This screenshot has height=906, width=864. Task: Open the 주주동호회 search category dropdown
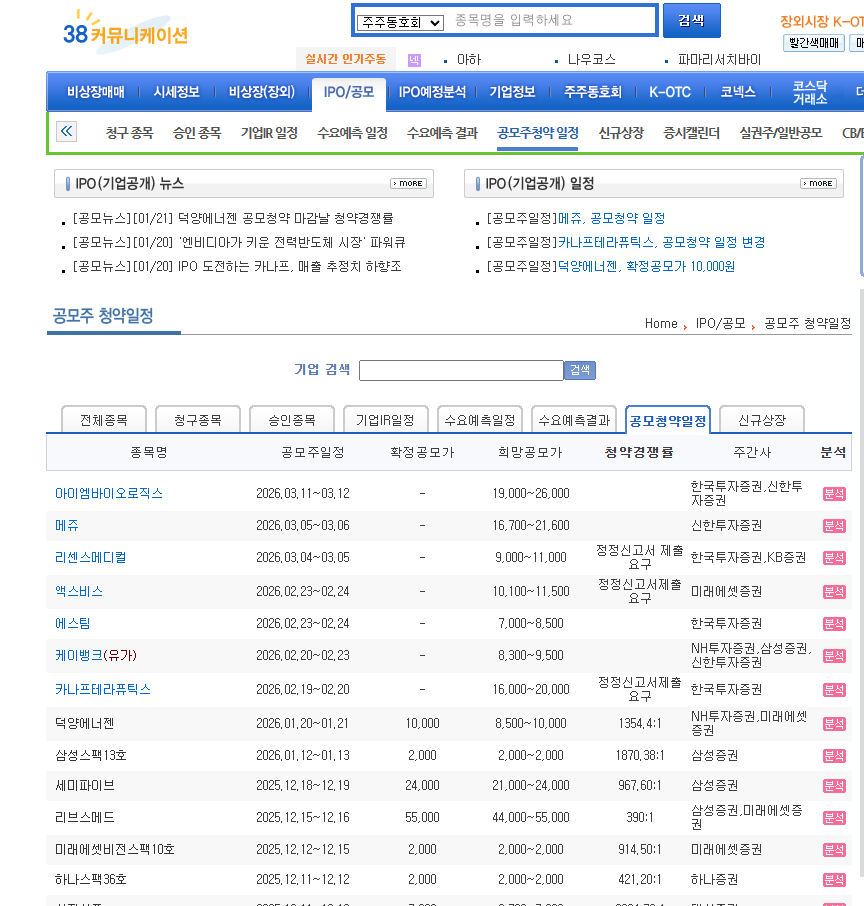click(400, 23)
